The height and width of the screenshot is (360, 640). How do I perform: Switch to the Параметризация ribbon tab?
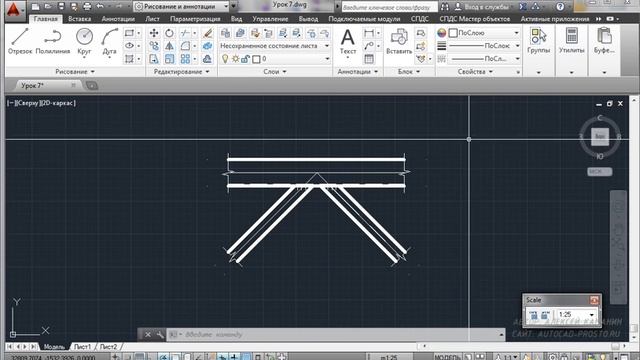tap(195, 19)
